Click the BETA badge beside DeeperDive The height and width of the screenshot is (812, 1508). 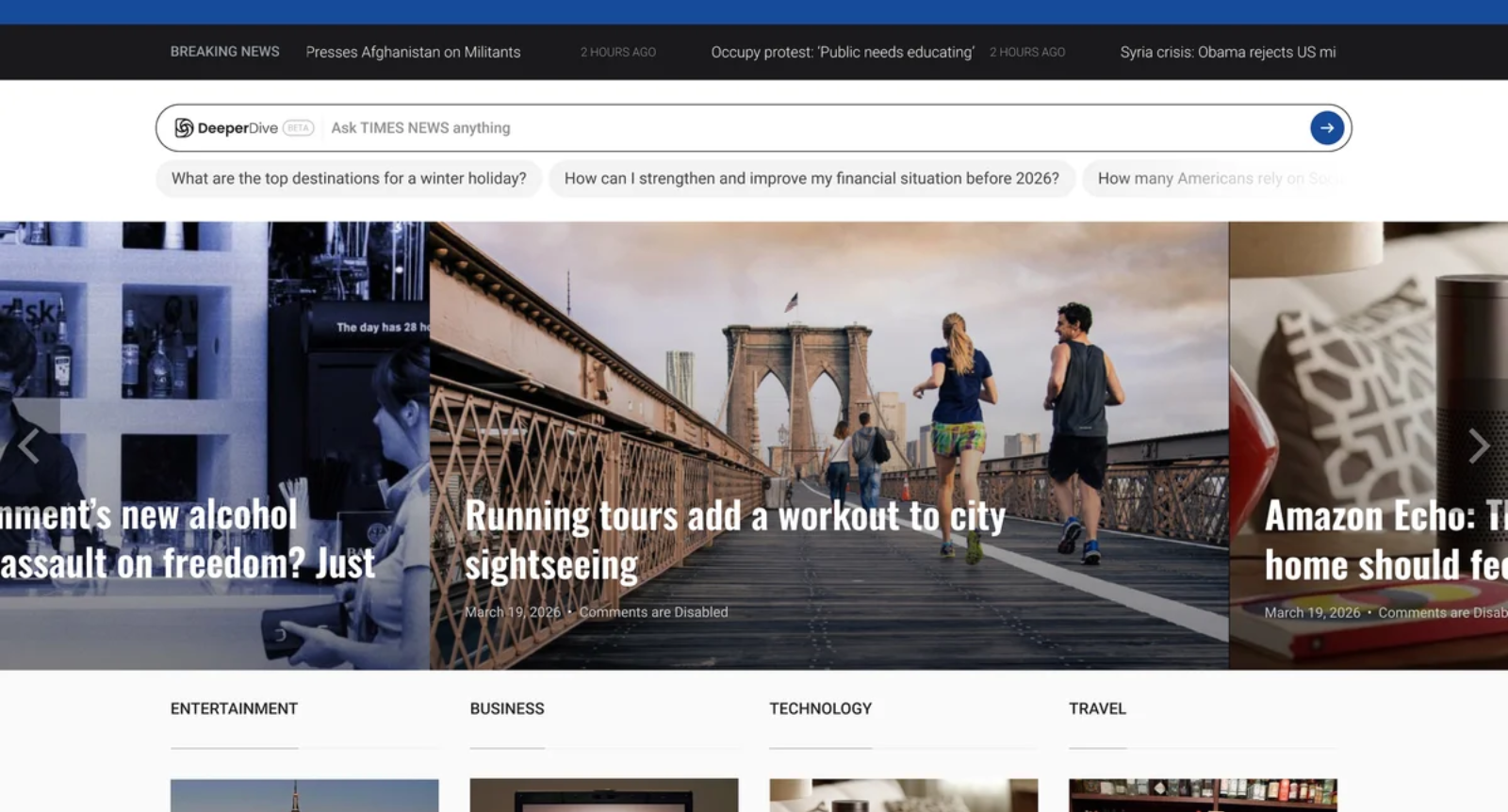coord(299,128)
